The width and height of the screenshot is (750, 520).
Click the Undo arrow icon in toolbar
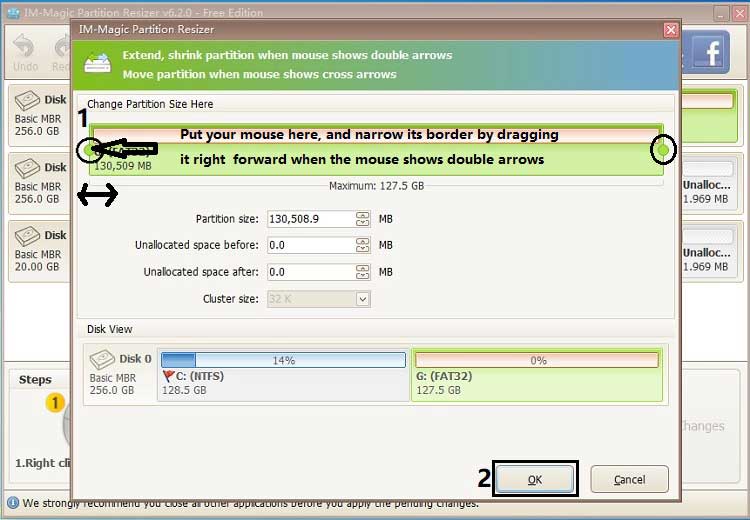(x=25, y=47)
